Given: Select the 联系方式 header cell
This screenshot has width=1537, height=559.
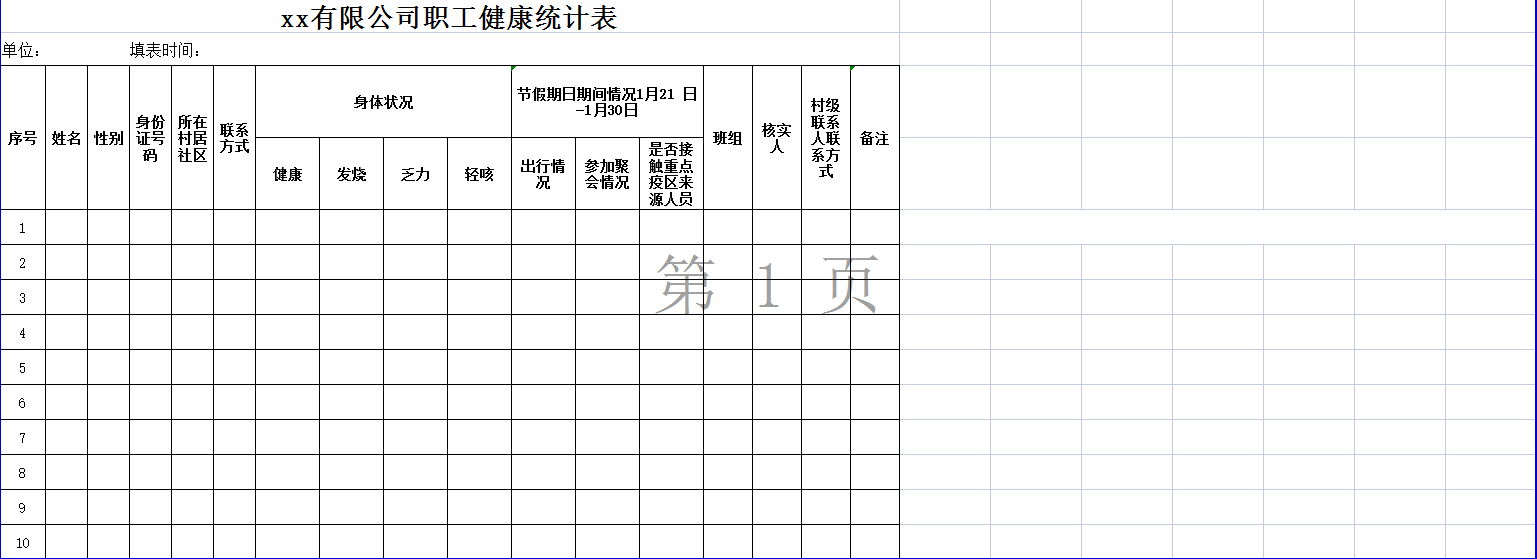Looking at the screenshot, I should coord(235,138).
